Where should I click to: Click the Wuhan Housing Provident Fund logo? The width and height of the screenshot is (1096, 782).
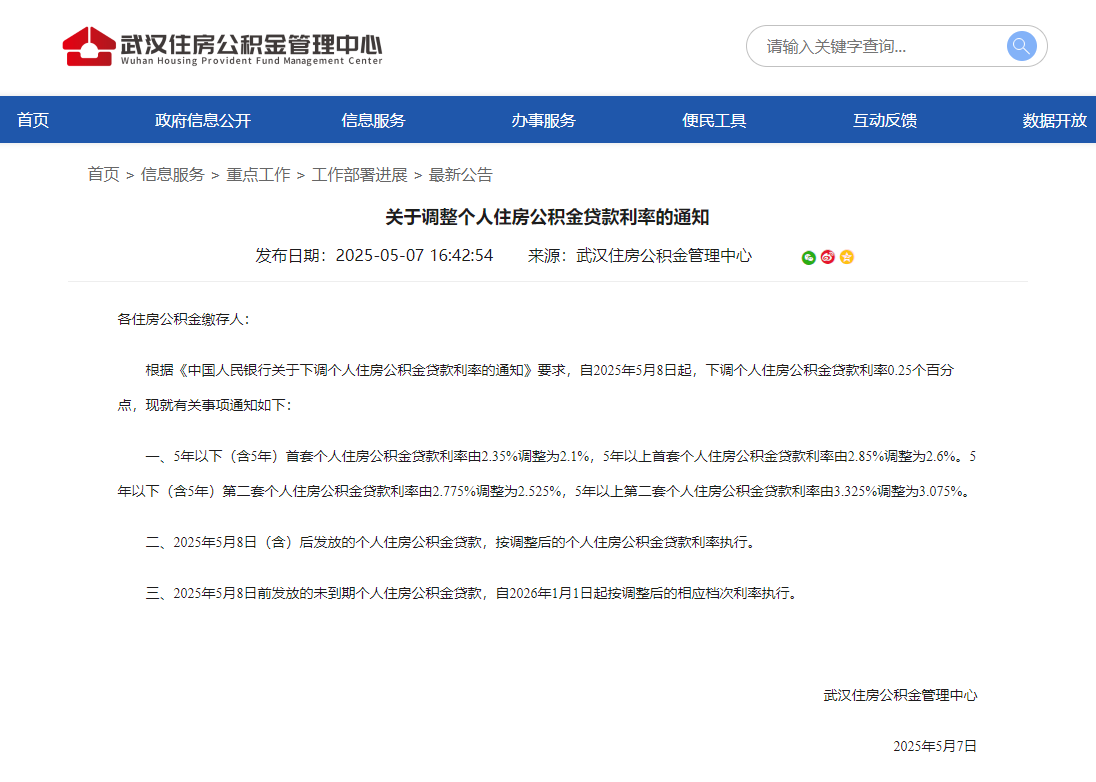tap(222, 46)
